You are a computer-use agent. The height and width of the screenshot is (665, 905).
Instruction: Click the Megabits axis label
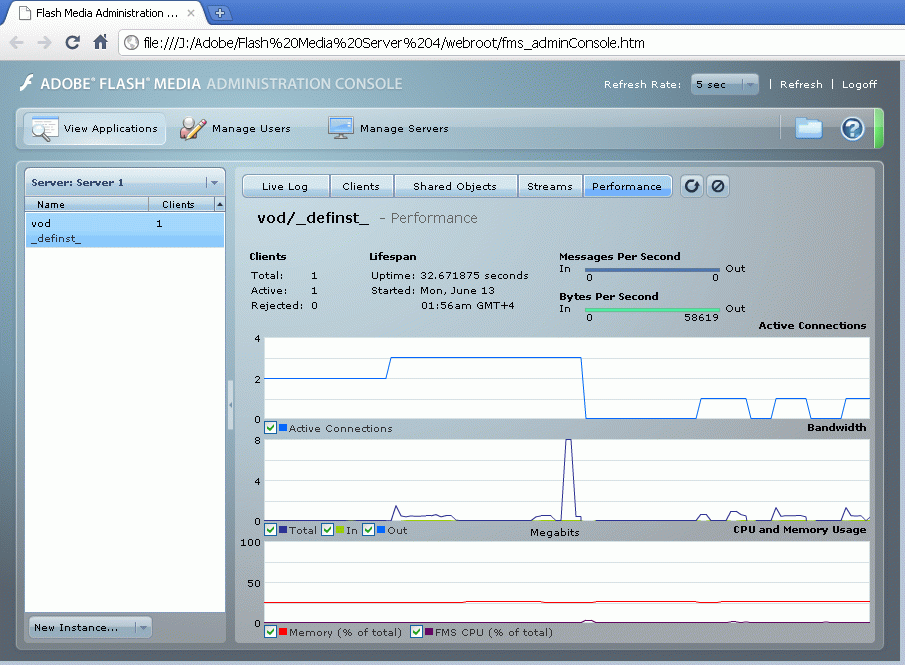pyautogui.click(x=555, y=532)
